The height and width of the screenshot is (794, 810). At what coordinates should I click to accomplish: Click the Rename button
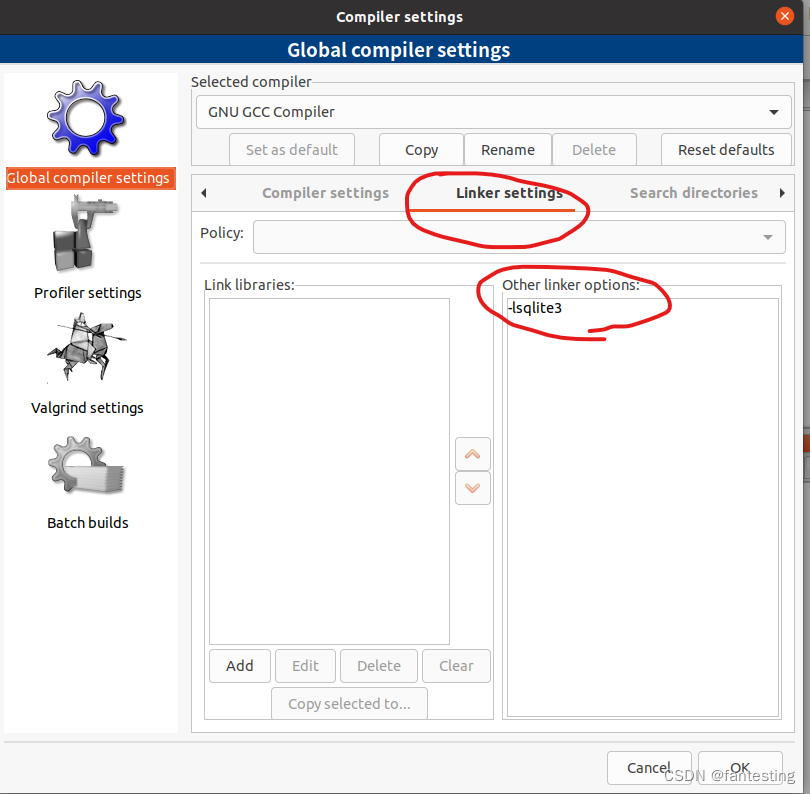click(507, 149)
